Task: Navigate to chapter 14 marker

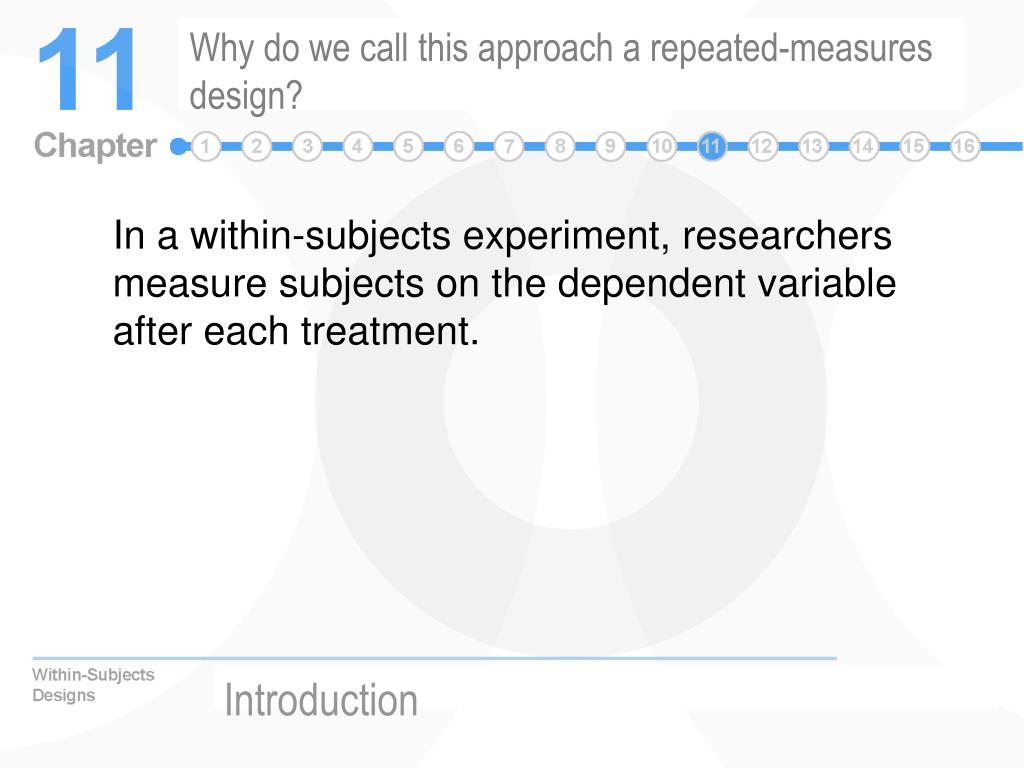Action: 863,146
